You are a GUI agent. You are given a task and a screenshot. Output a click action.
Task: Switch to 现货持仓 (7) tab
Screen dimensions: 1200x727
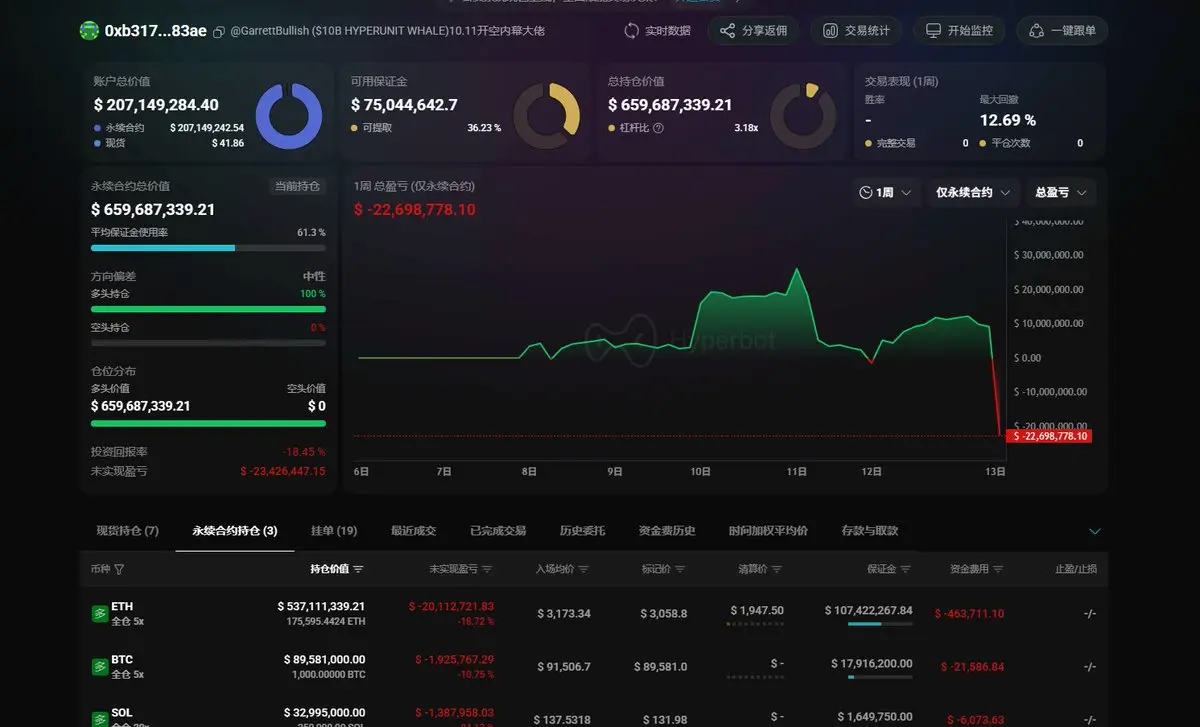(127, 531)
